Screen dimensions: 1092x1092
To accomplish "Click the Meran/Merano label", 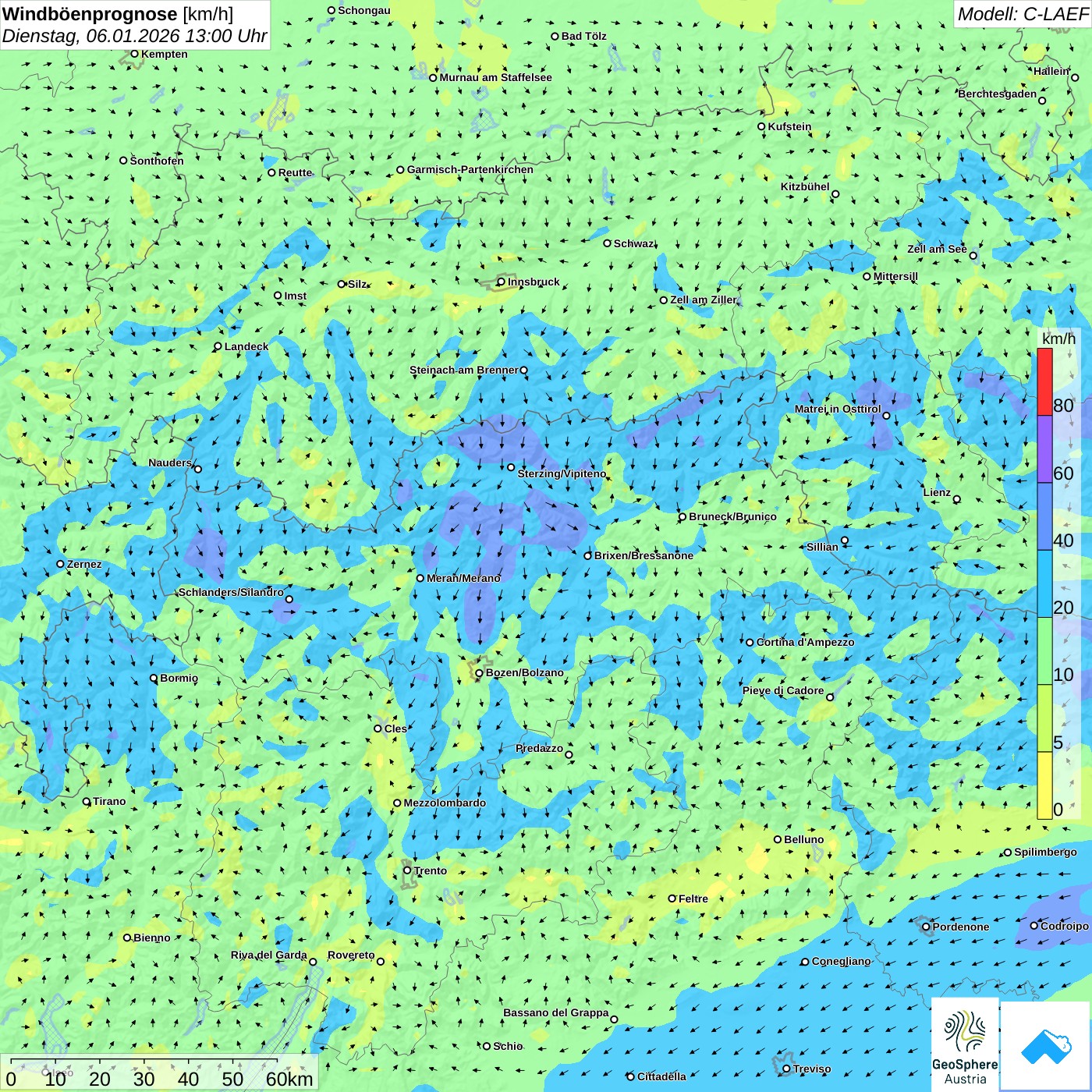I will tap(464, 578).
